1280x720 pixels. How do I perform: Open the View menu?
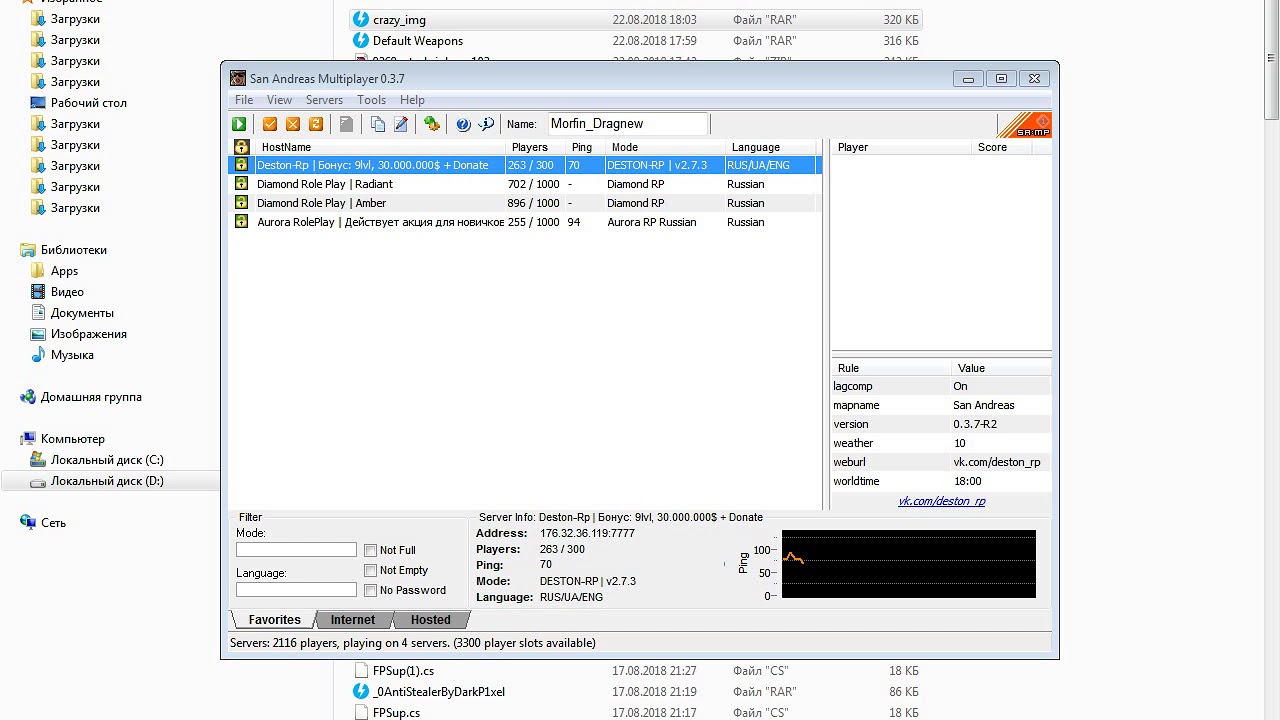pyautogui.click(x=280, y=100)
